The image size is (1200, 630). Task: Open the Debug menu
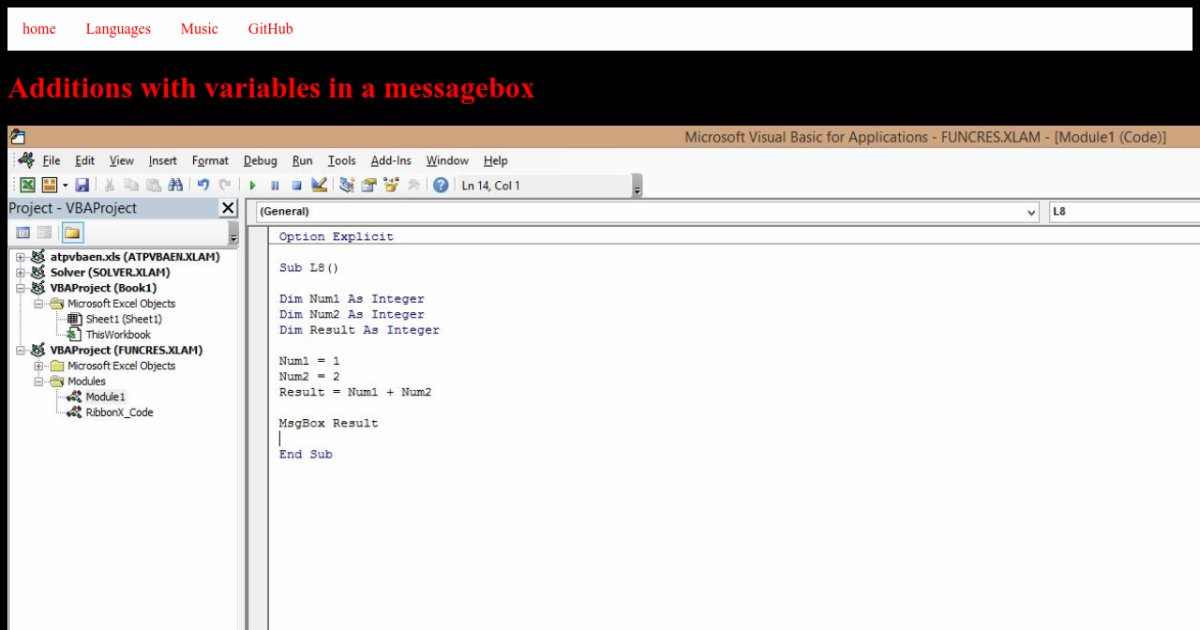coord(260,160)
